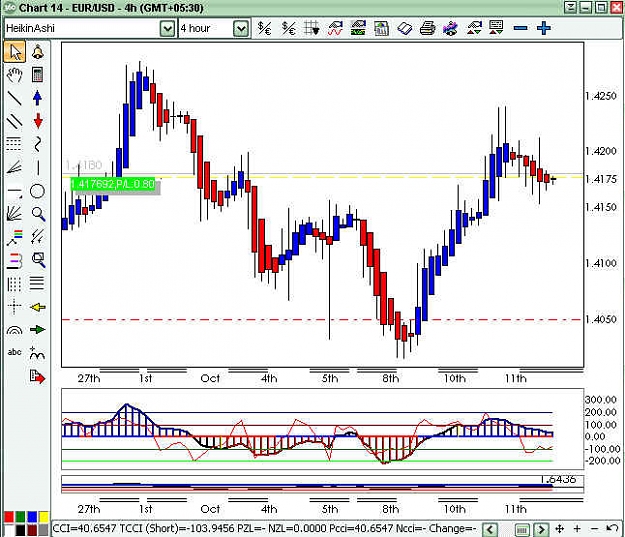The height and width of the screenshot is (537, 625).
Task: Click the CCI=40.6547 status bar readout
Action: 85,529
